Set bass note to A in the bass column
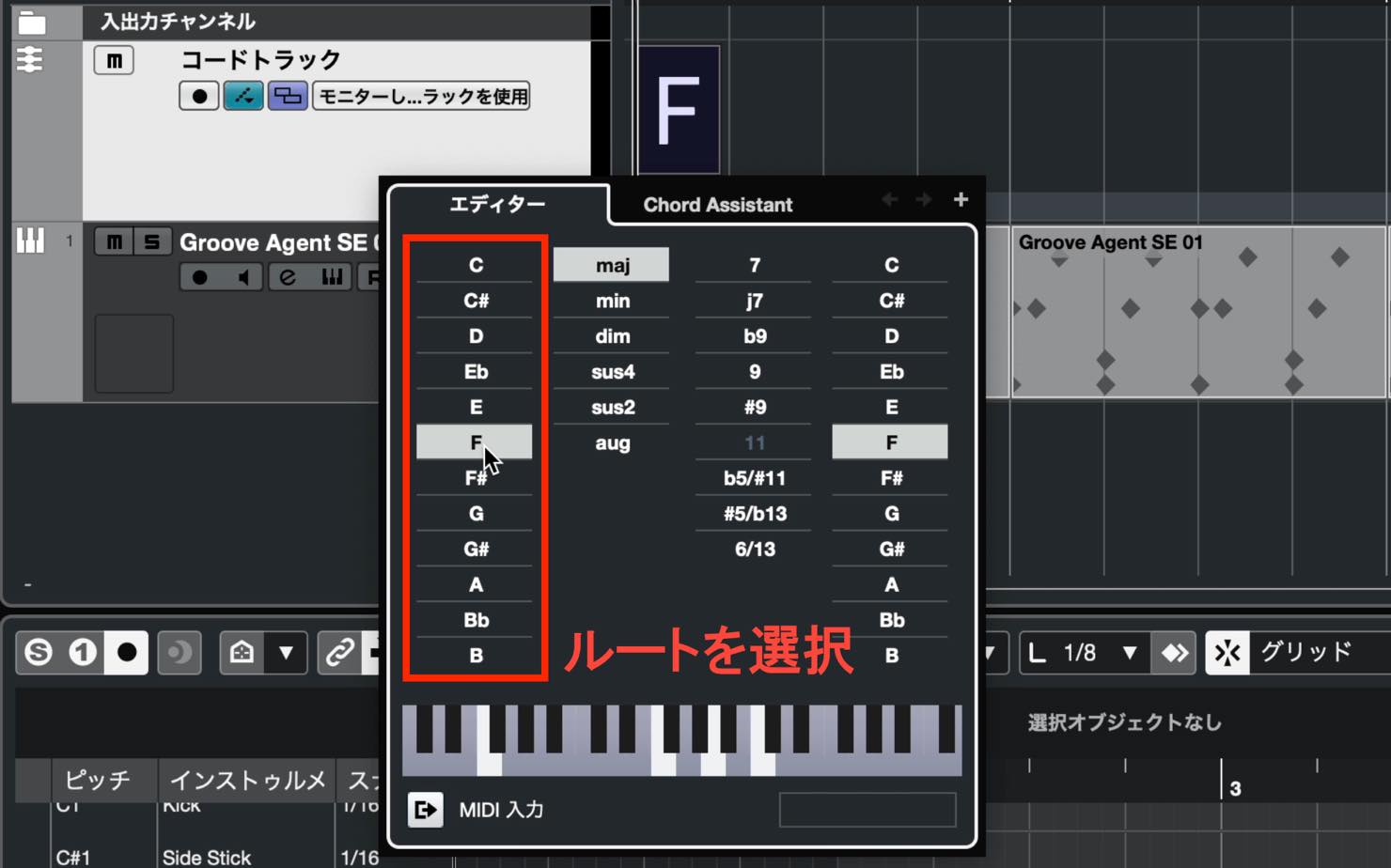Viewport: 1391px width, 868px height. pyautogui.click(x=890, y=584)
